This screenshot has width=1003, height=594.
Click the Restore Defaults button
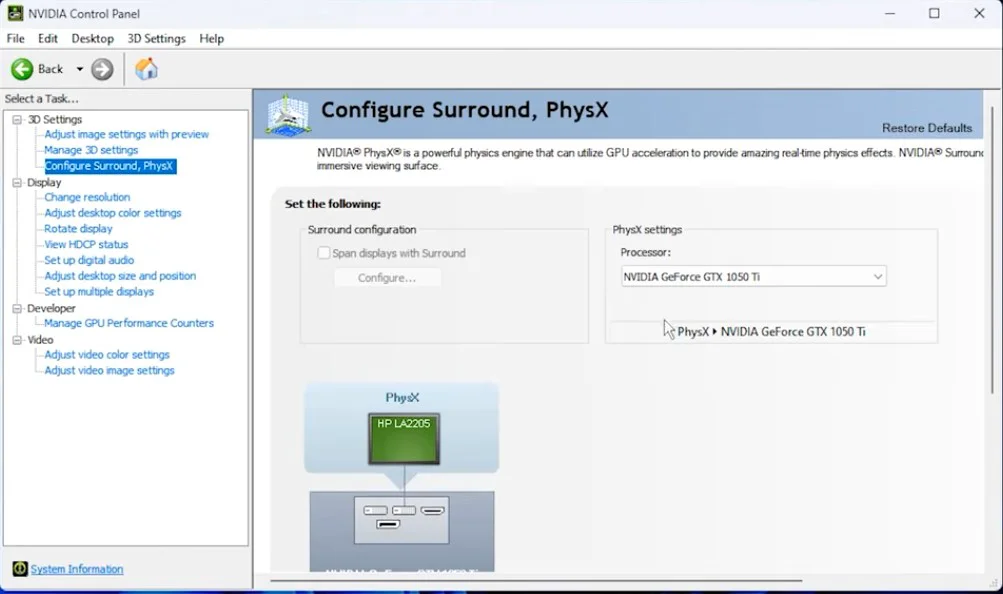click(926, 128)
